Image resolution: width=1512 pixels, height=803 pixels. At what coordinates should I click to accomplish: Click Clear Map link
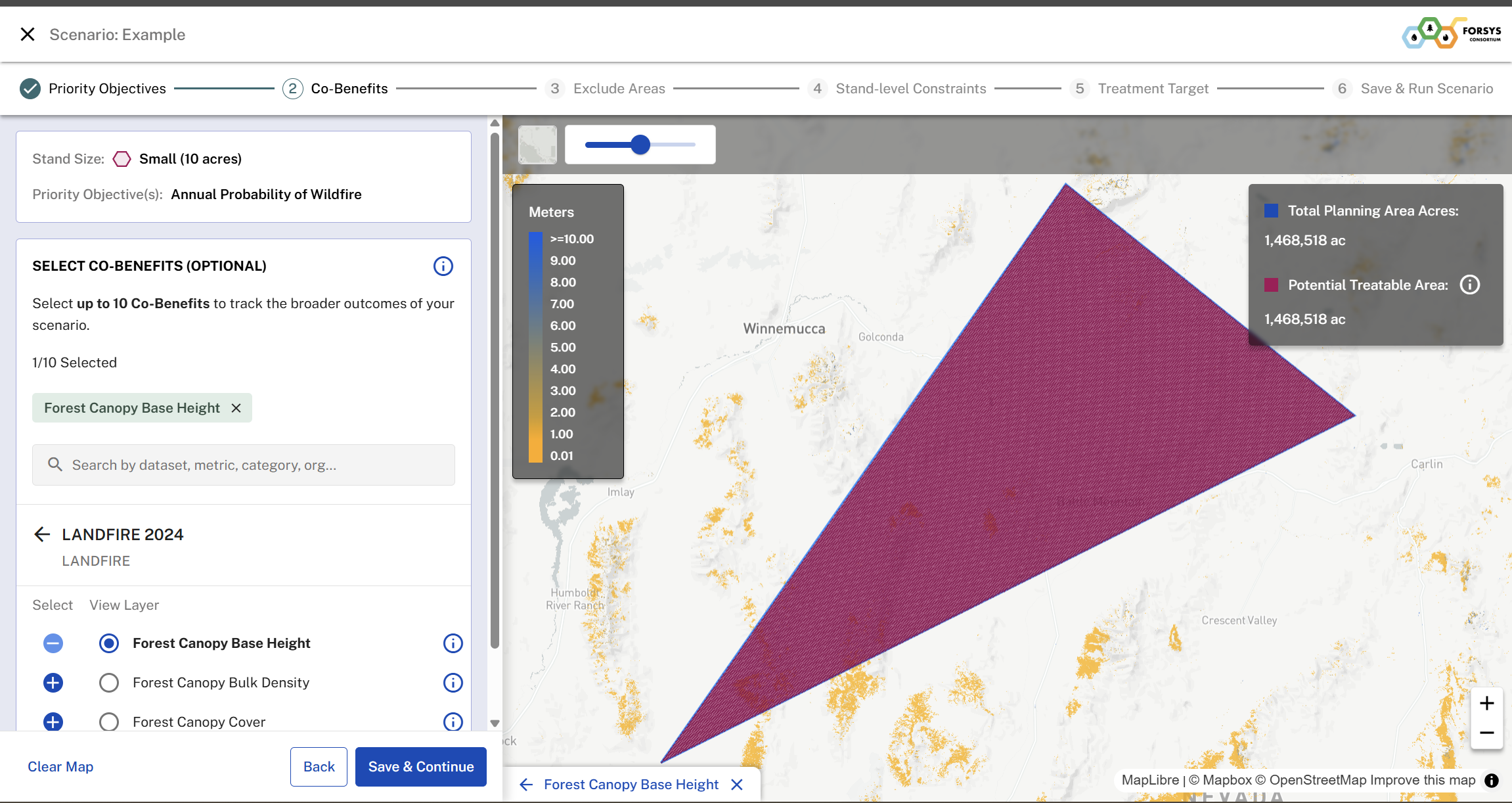click(x=60, y=767)
